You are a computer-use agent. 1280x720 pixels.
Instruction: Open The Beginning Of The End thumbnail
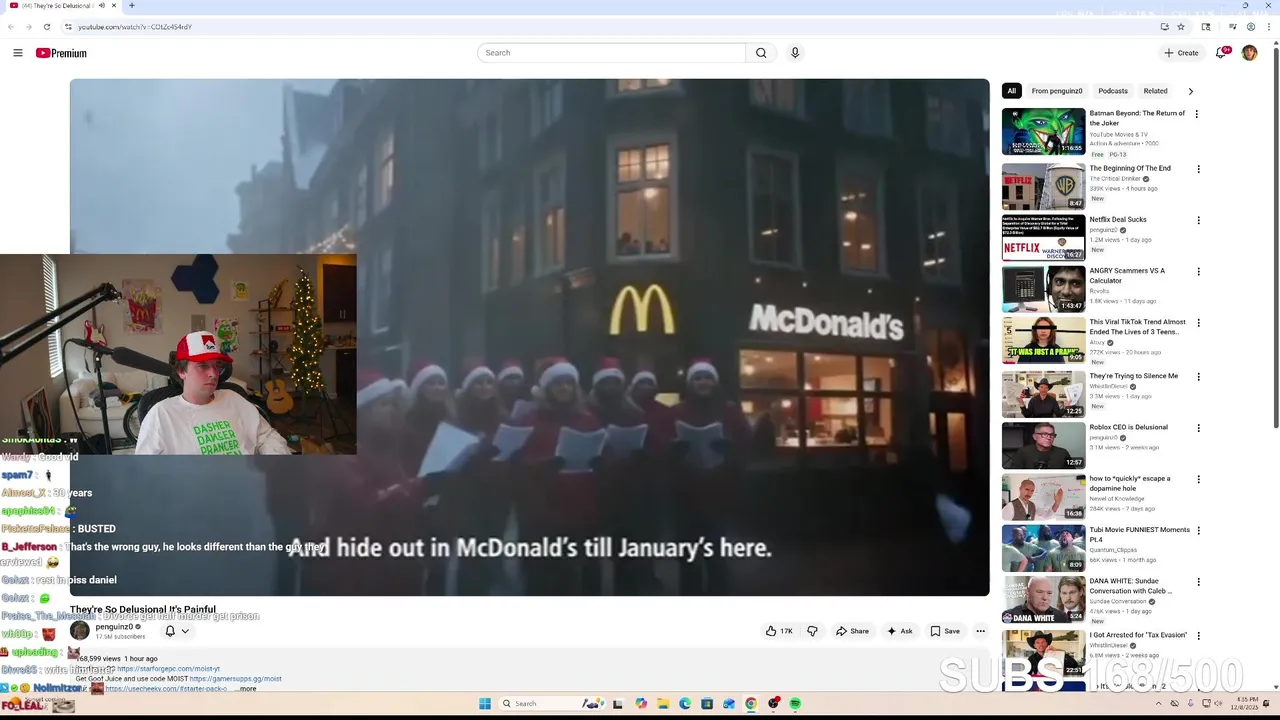pyautogui.click(x=1043, y=186)
